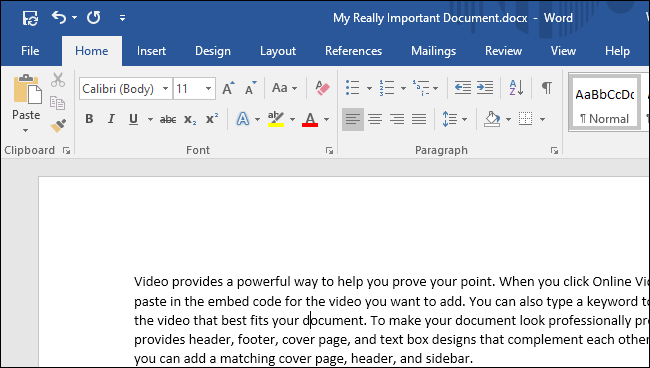Screen dimensions: 650x368
Task: Click the word 'professionally' in document
Action: 589,321
